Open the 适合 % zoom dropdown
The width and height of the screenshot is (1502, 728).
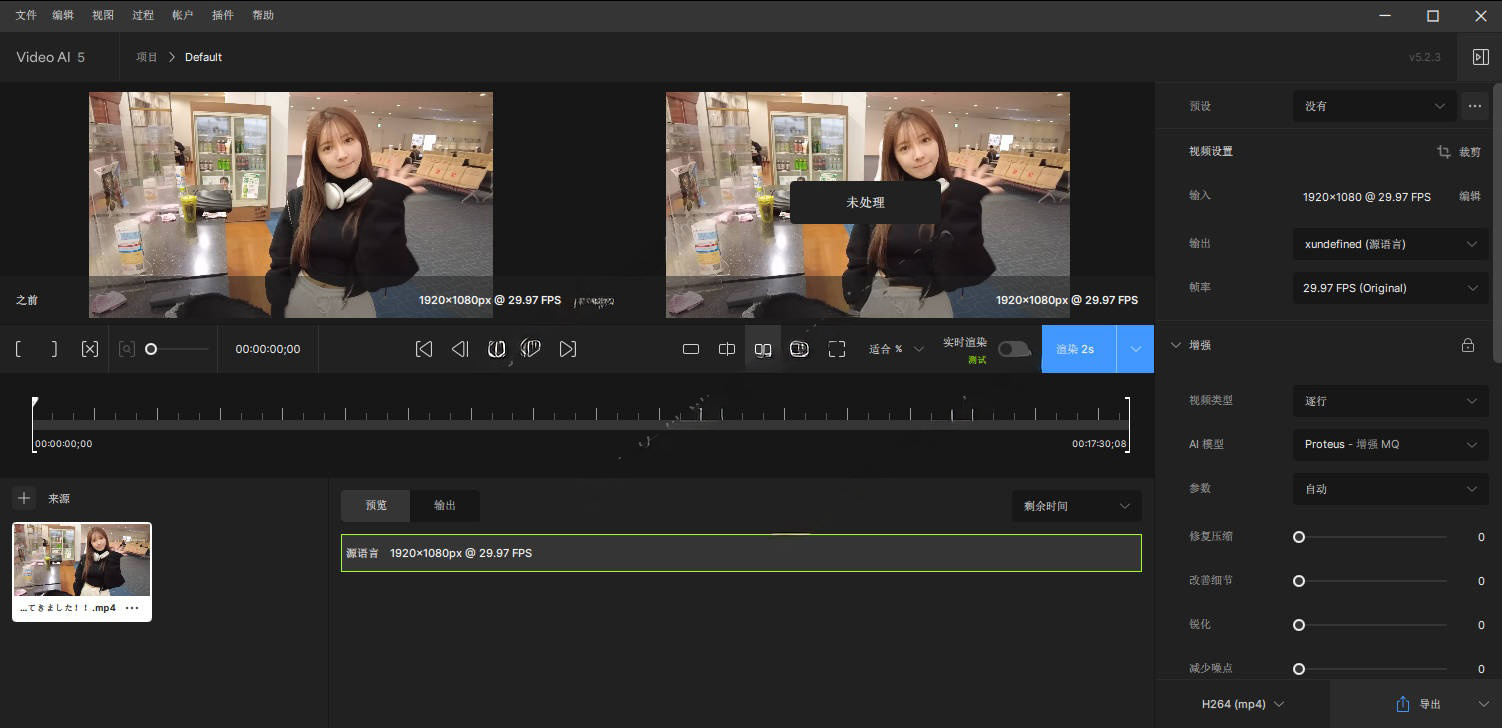coord(896,349)
